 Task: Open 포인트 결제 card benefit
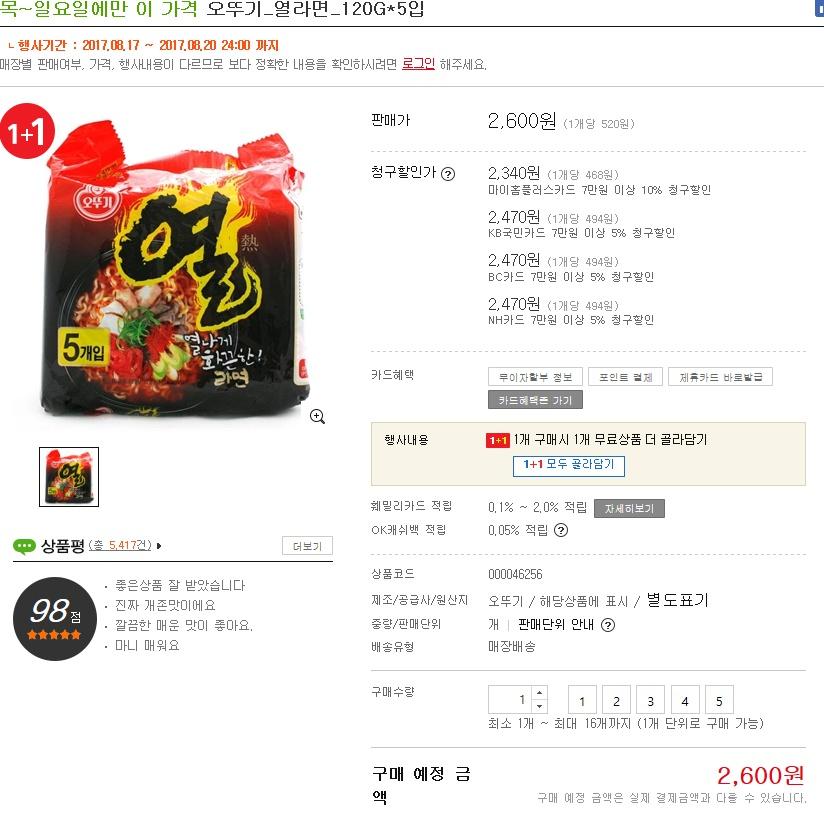coord(625,377)
